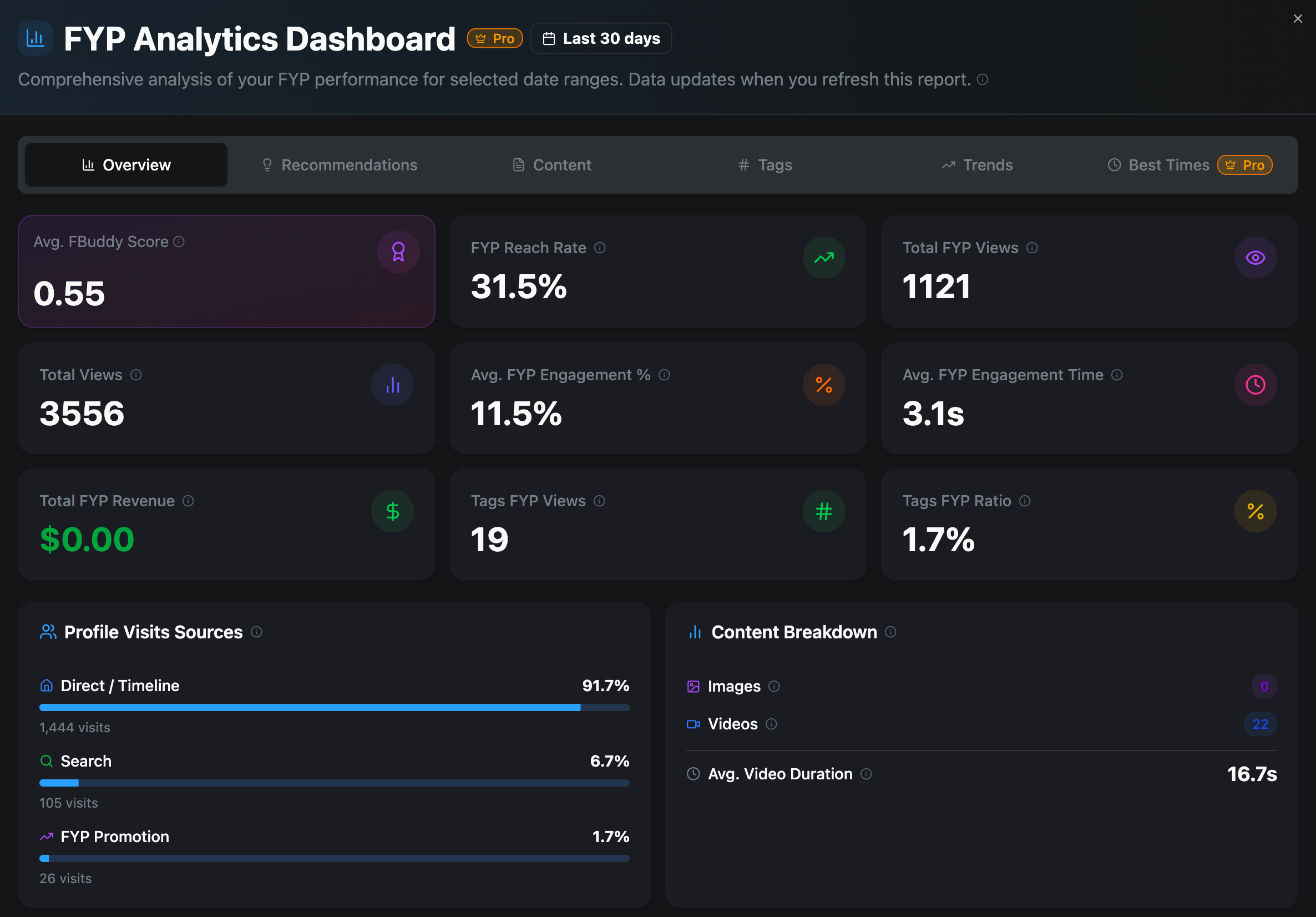Click the award badge icon on Avg. FBuddy Score
Screen dimensions: 1316x917
click(398, 251)
